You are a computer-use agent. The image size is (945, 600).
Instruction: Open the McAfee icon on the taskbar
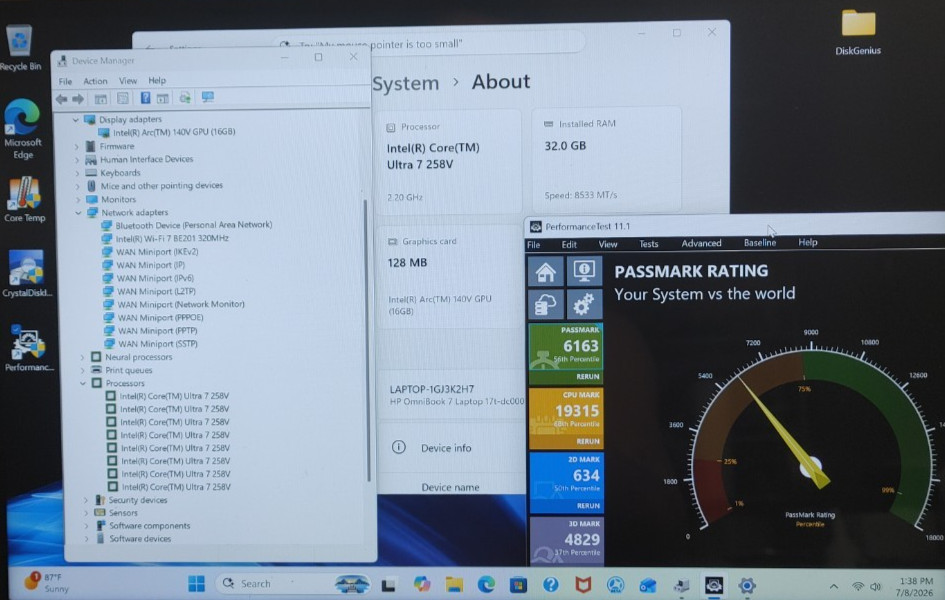(583, 584)
